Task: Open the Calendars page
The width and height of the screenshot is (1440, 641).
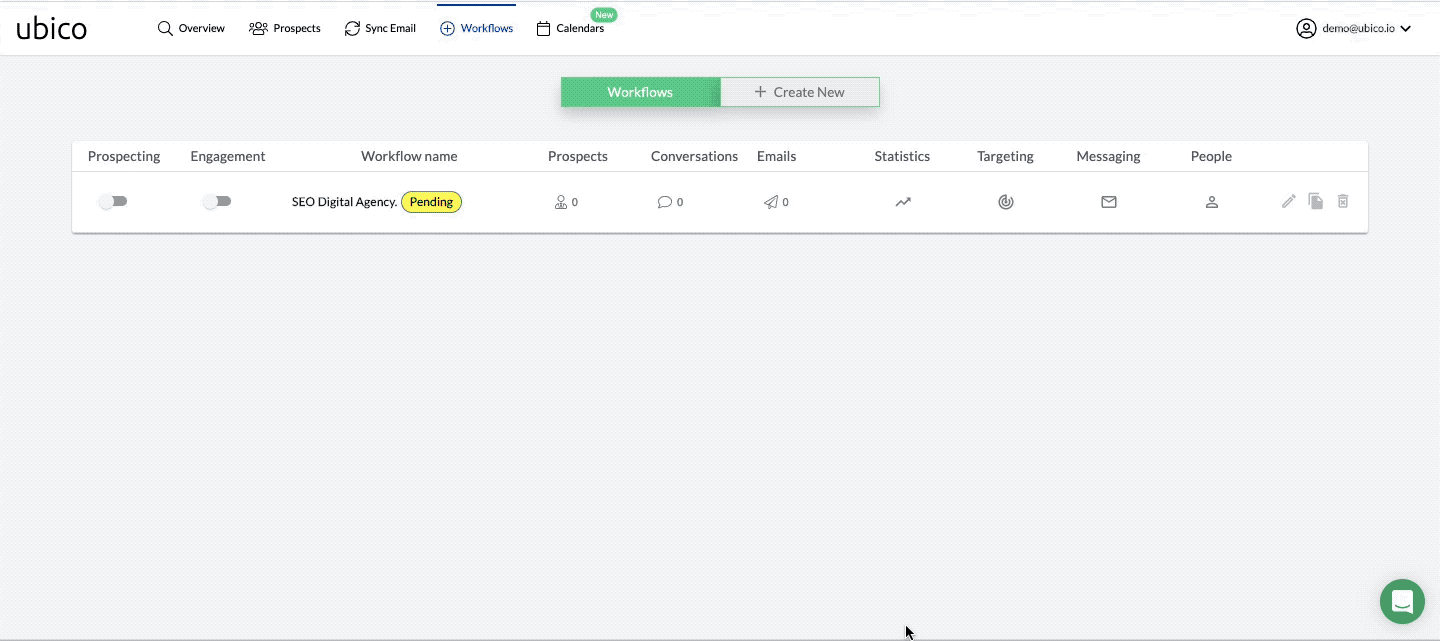Action: pyautogui.click(x=570, y=28)
